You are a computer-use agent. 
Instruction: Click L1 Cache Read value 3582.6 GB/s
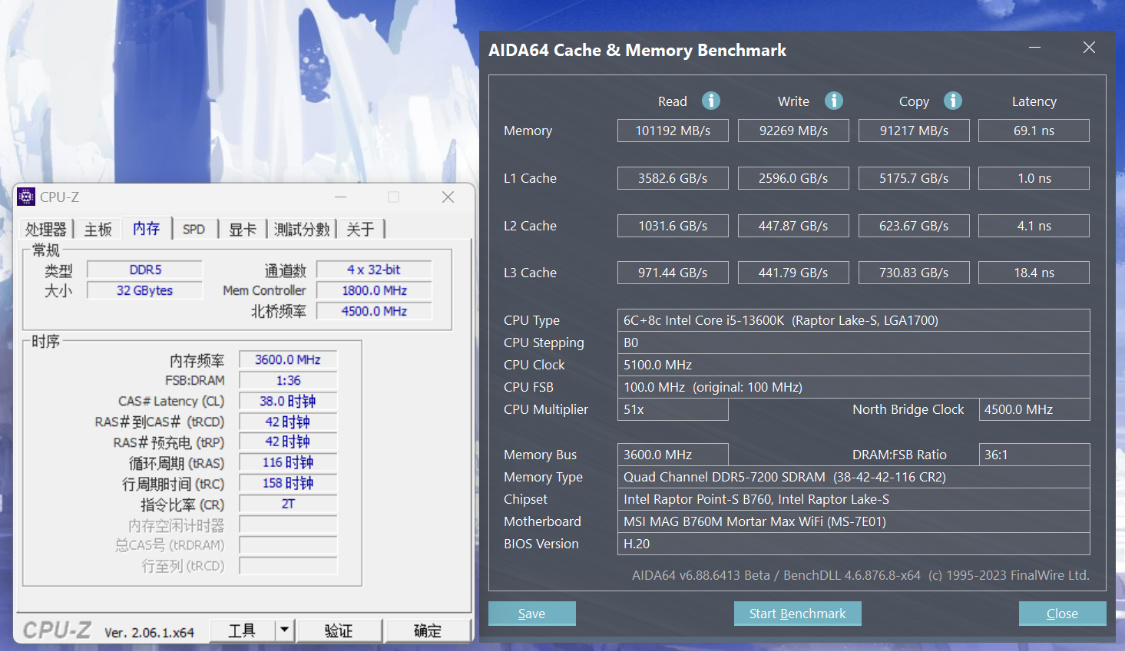point(672,178)
